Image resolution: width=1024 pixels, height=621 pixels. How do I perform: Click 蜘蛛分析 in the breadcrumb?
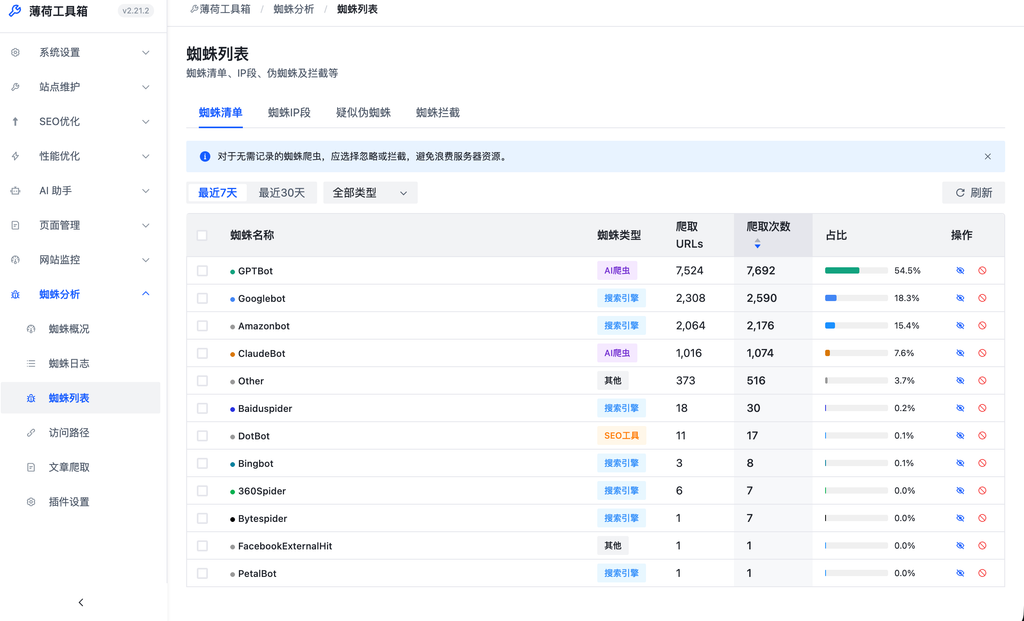[294, 9]
